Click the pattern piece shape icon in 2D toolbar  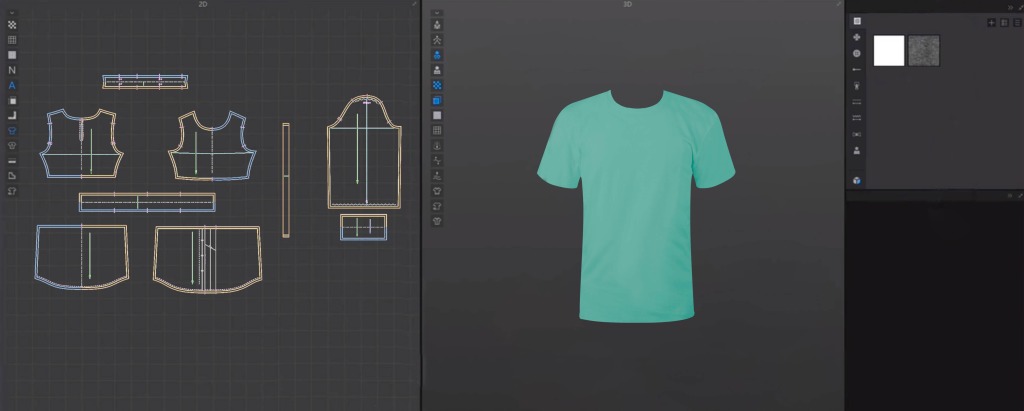pos(12,176)
